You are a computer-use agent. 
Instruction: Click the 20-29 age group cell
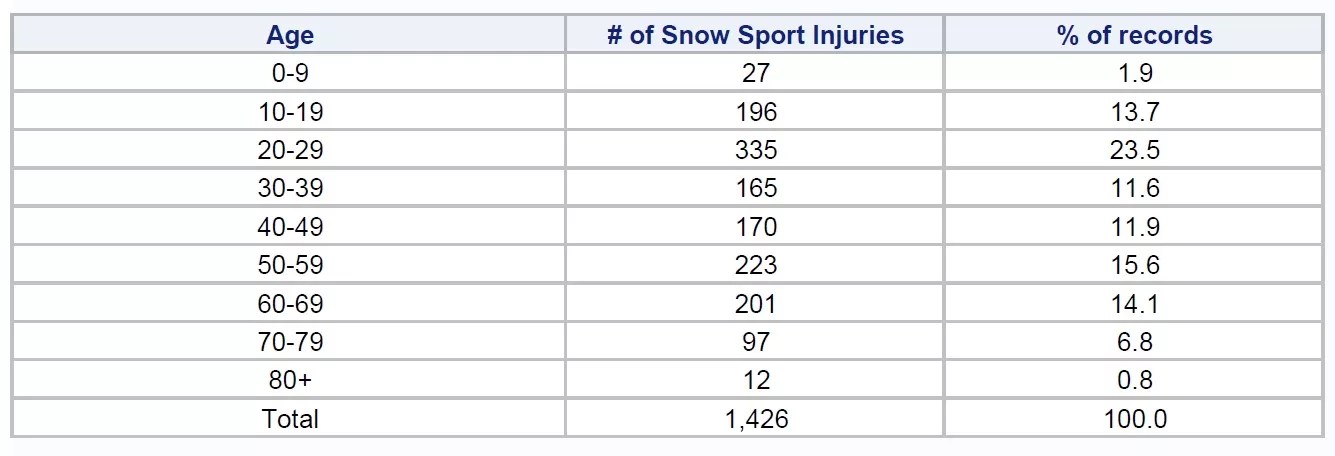point(290,150)
